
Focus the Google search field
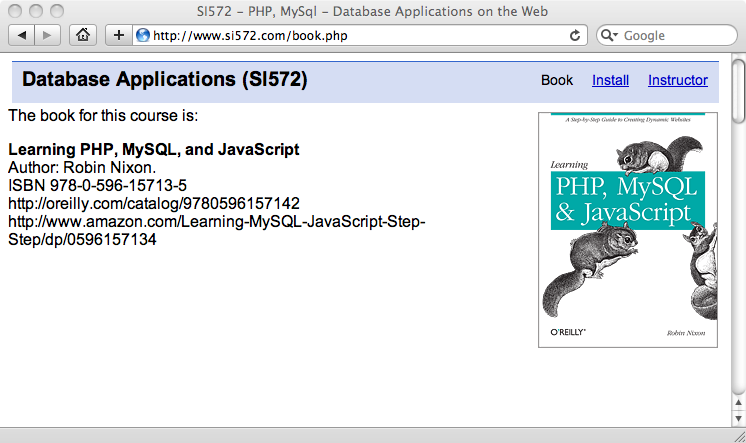(x=667, y=35)
